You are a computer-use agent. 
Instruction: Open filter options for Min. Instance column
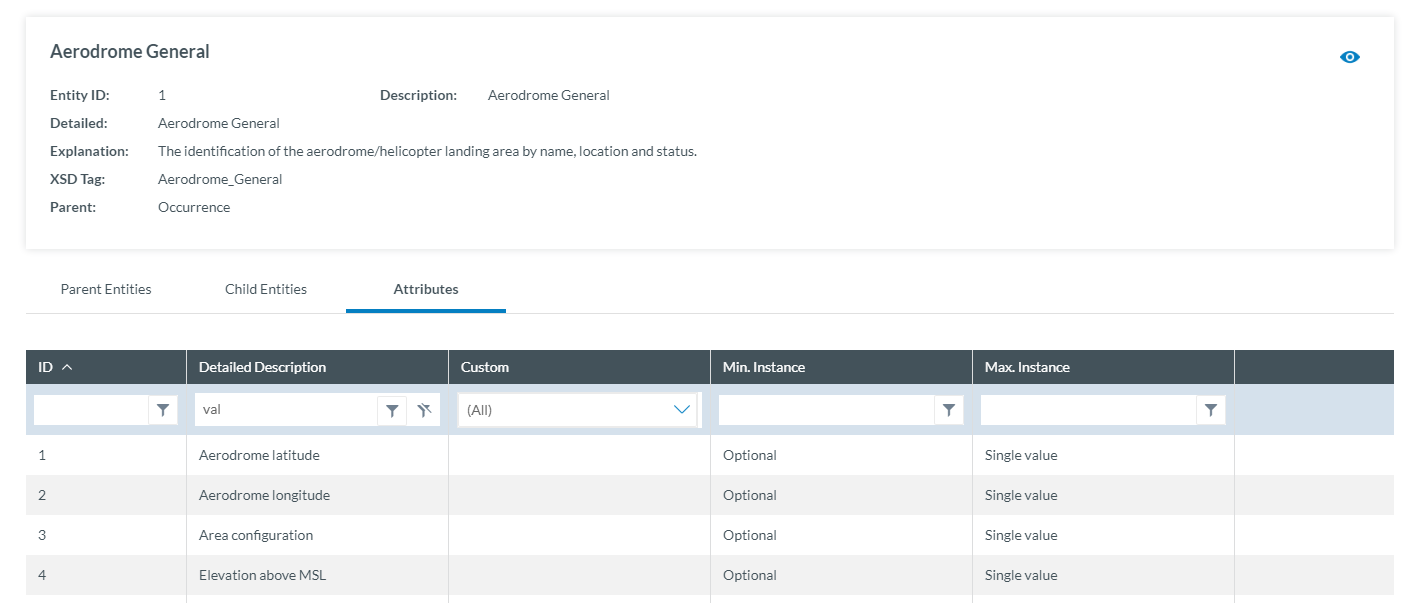point(949,410)
